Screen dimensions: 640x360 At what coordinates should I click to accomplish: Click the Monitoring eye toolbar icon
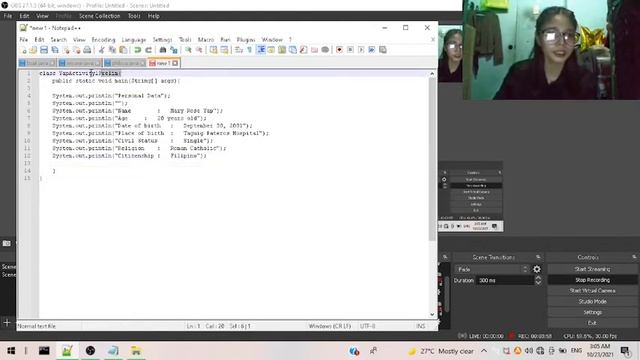click(325, 50)
